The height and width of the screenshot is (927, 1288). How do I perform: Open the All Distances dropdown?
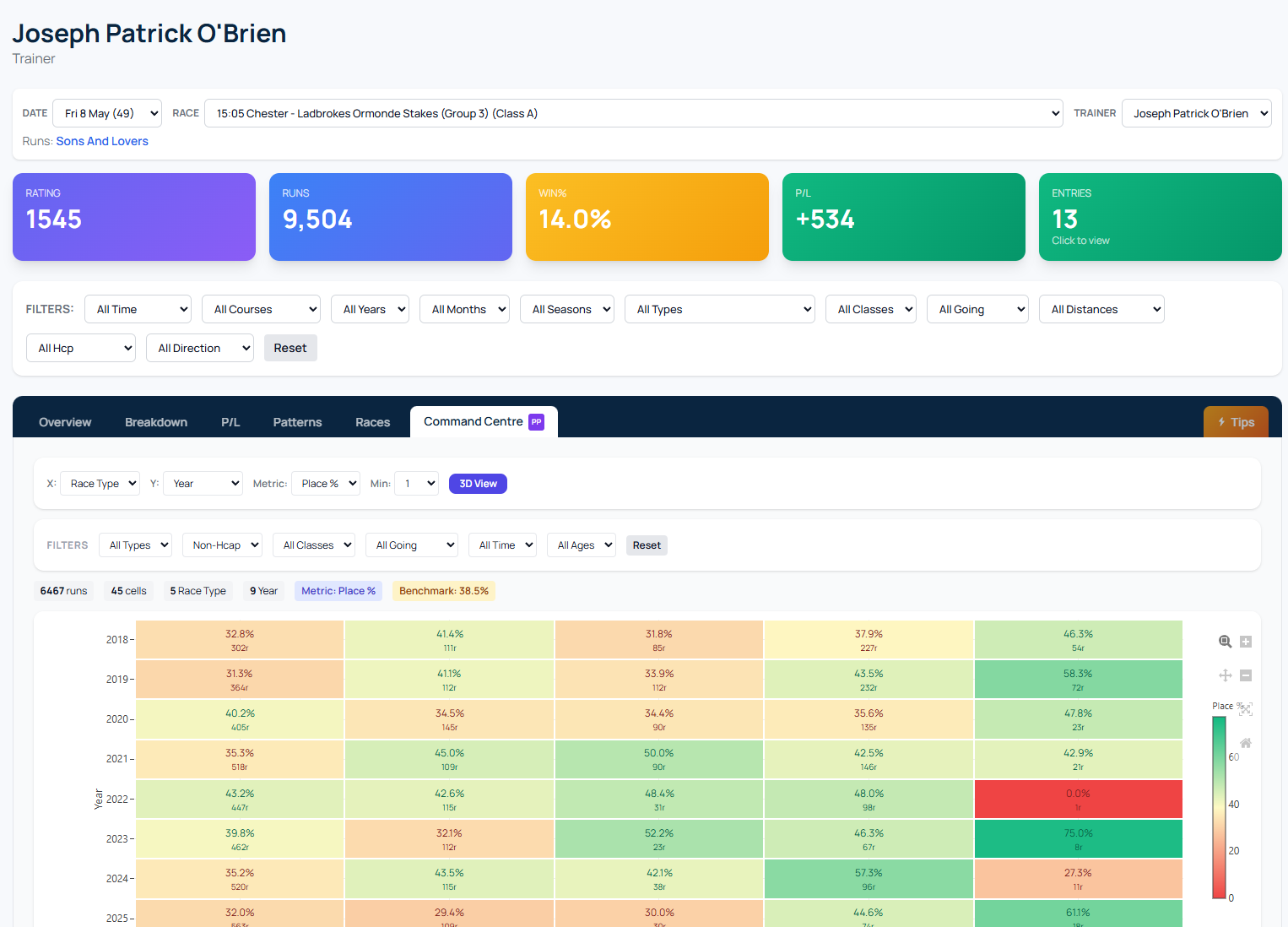1102,309
